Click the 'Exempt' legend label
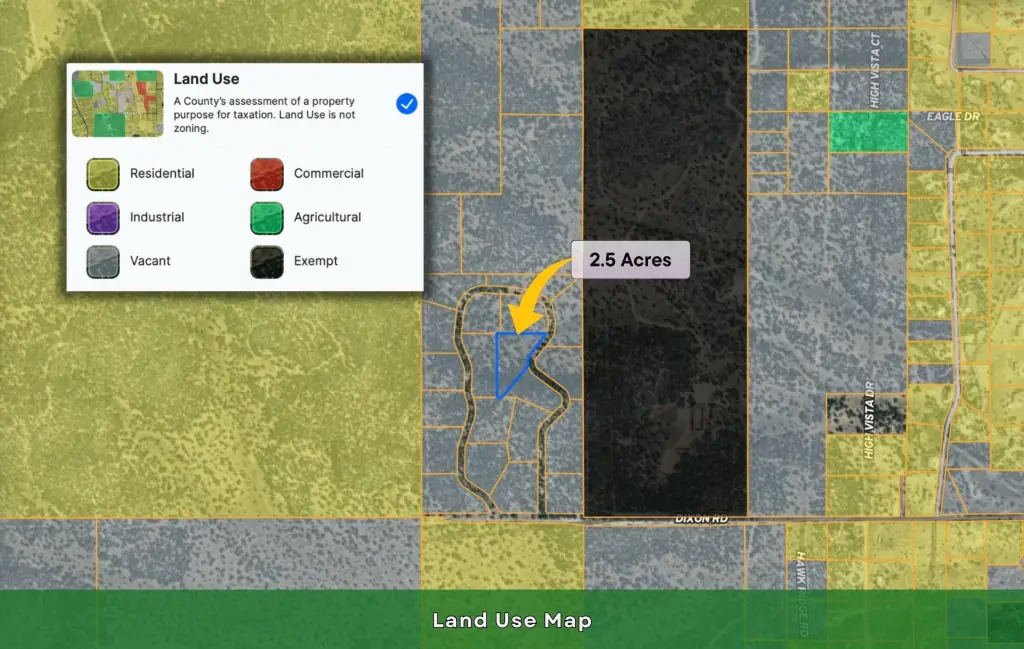Image resolution: width=1024 pixels, height=649 pixels. [x=315, y=261]
